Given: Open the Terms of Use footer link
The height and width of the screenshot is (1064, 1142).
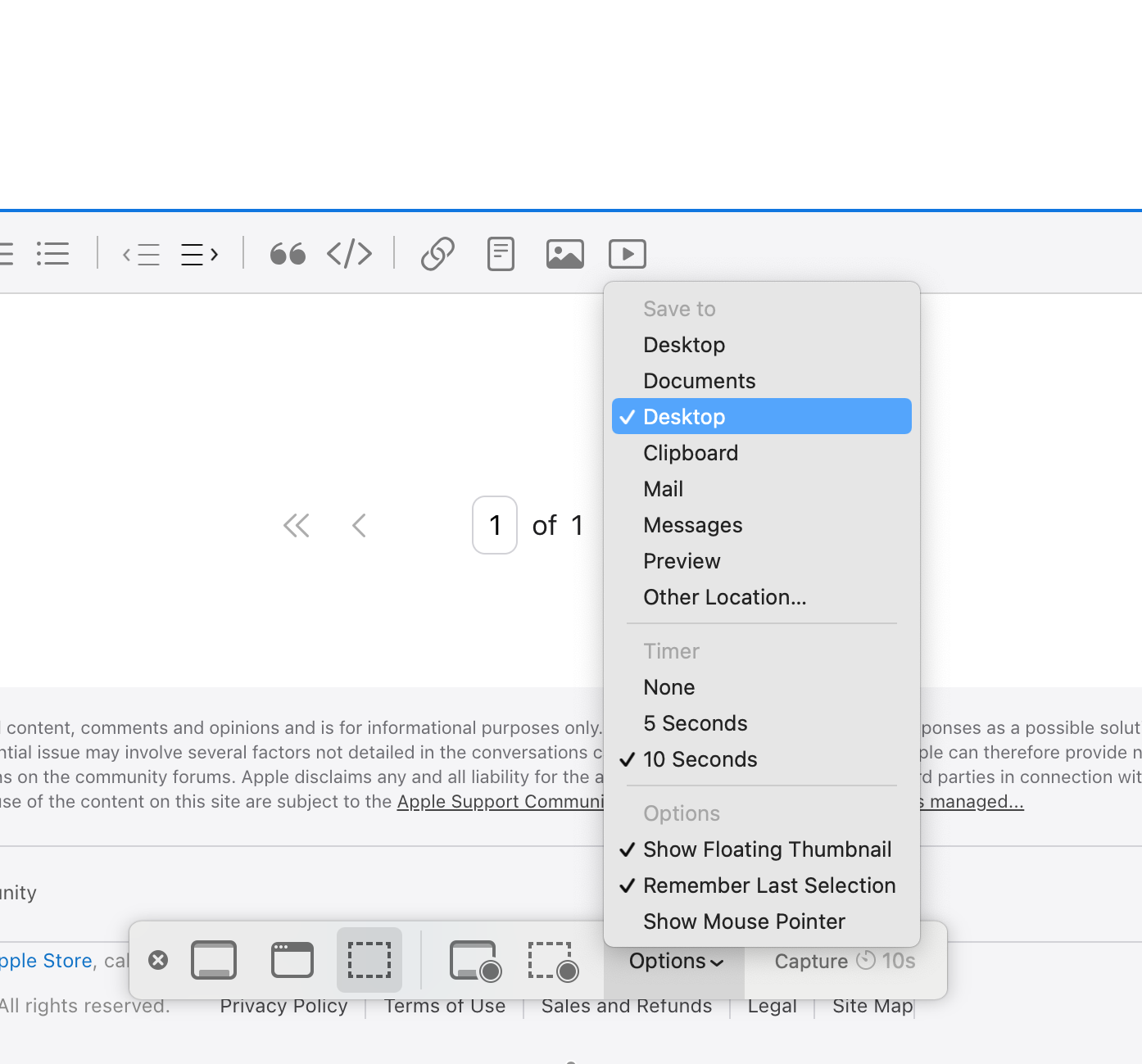Looking at the screenshot, I should click(x=445, y=1006).
